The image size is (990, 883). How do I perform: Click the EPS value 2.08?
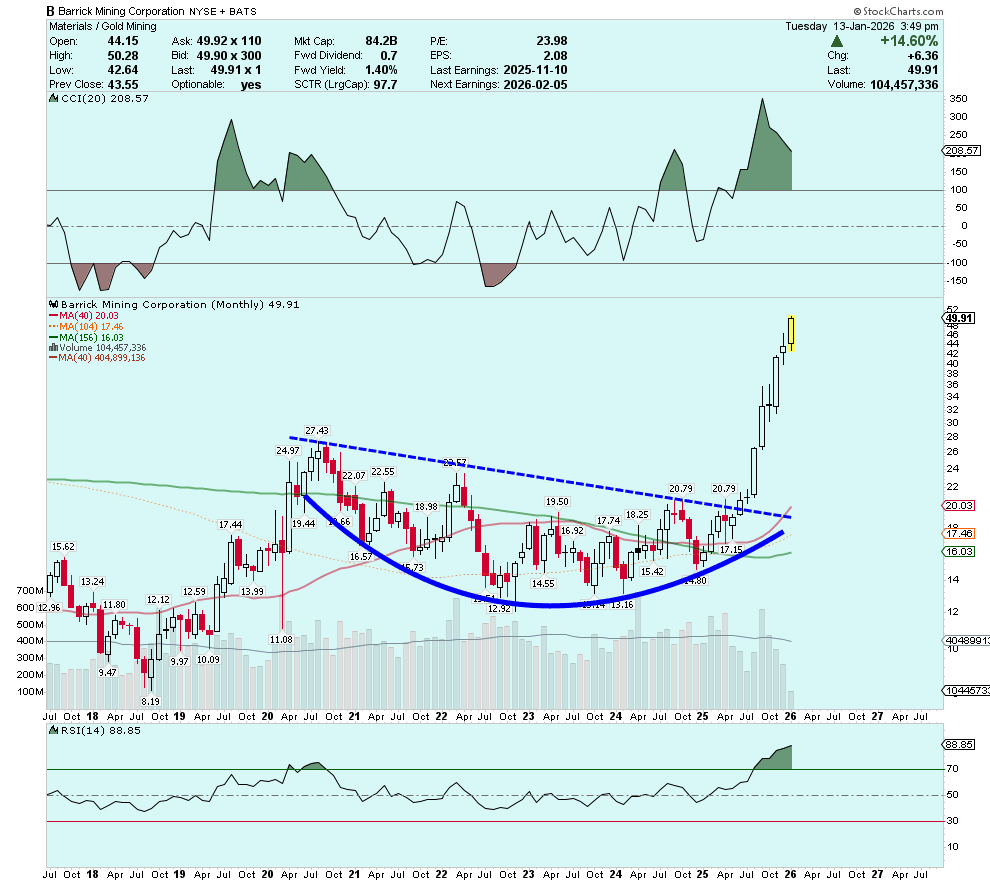tap(556, 56)
